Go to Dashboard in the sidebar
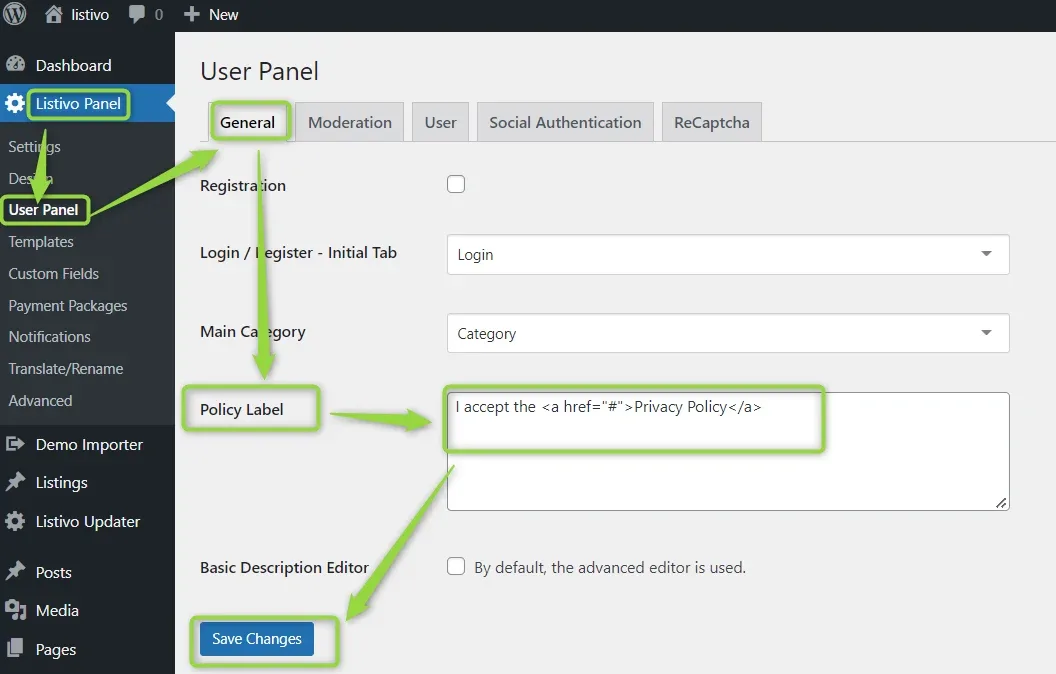The height and width of the screenshot is (674, 1056). coord(73,65)
